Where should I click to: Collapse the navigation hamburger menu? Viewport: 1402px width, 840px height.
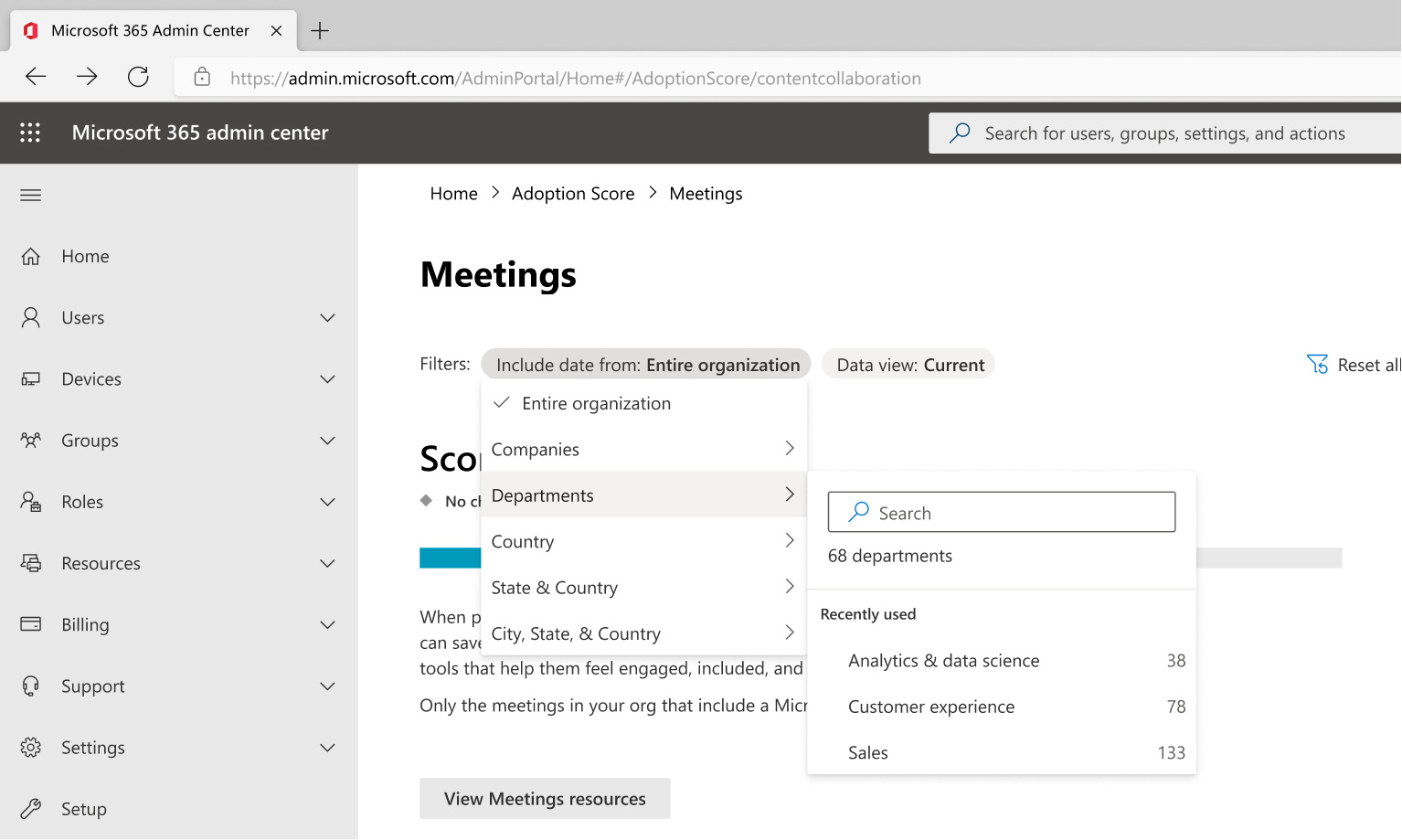click(31, 195)
